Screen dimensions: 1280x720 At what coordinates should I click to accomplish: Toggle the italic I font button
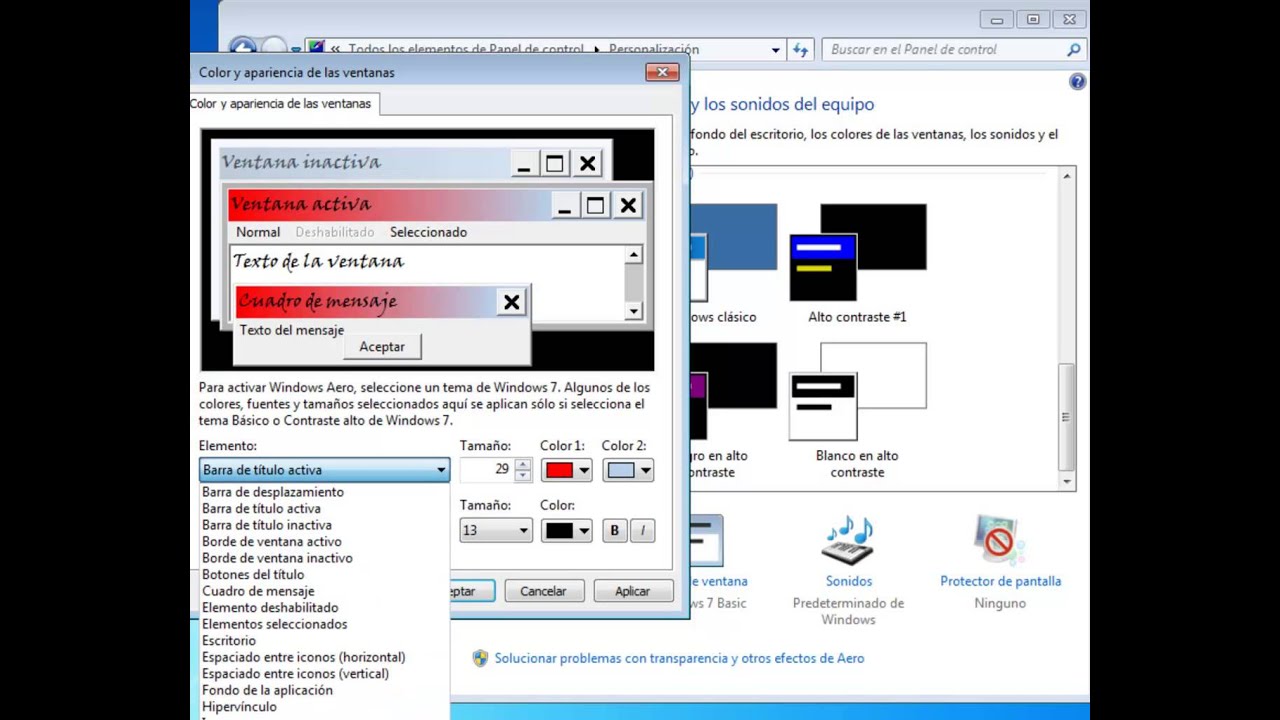click(x=642, y=531)
